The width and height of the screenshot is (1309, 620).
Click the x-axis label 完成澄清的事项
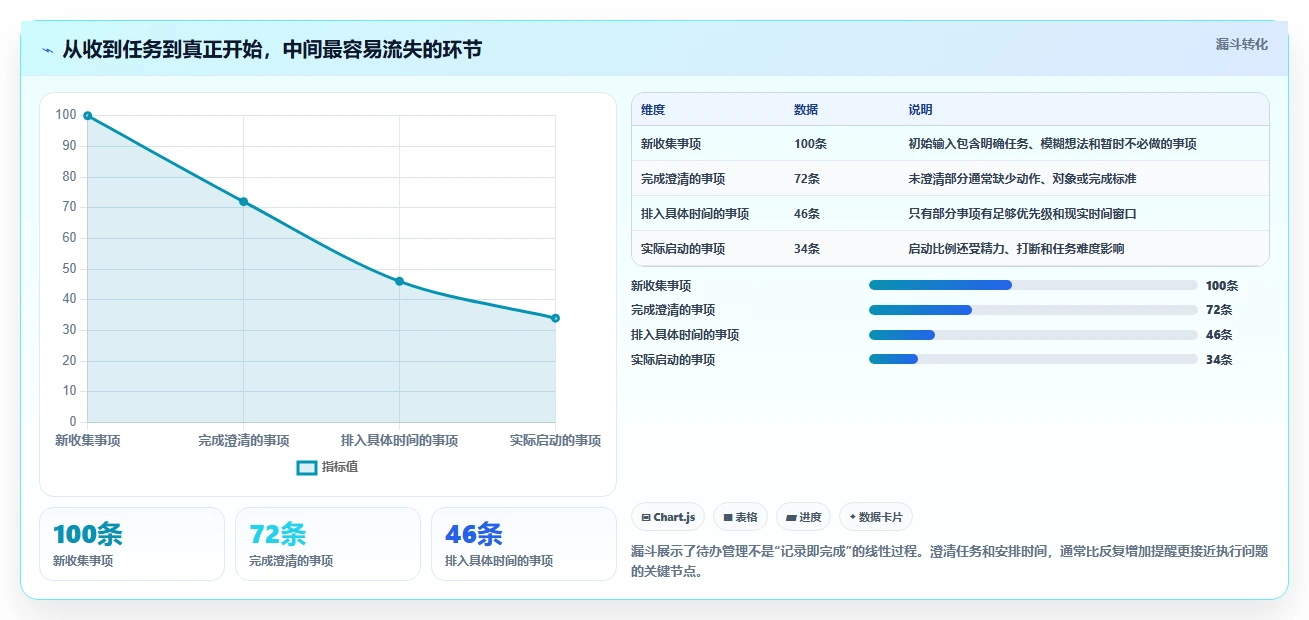click(x=244, y=441)
